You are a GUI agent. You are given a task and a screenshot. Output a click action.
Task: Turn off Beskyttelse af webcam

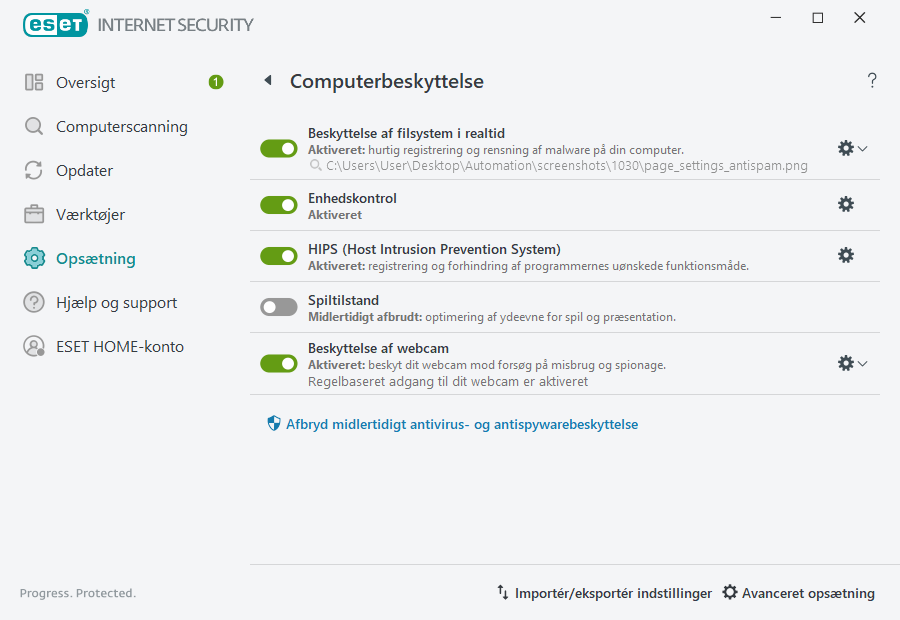[x=278, y=363]
